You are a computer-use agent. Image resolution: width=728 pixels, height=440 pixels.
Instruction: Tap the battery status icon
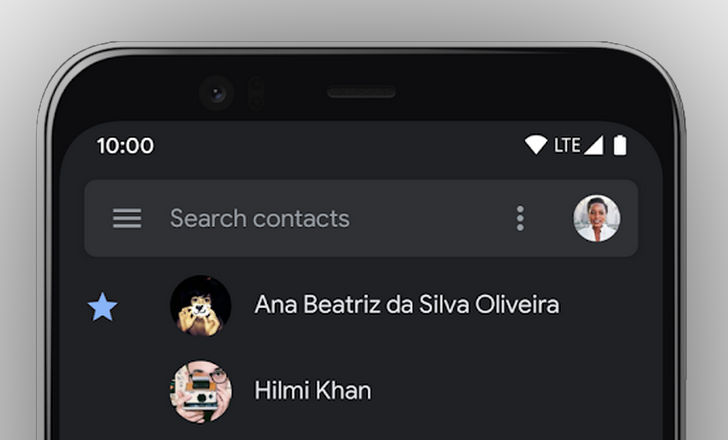620,145
